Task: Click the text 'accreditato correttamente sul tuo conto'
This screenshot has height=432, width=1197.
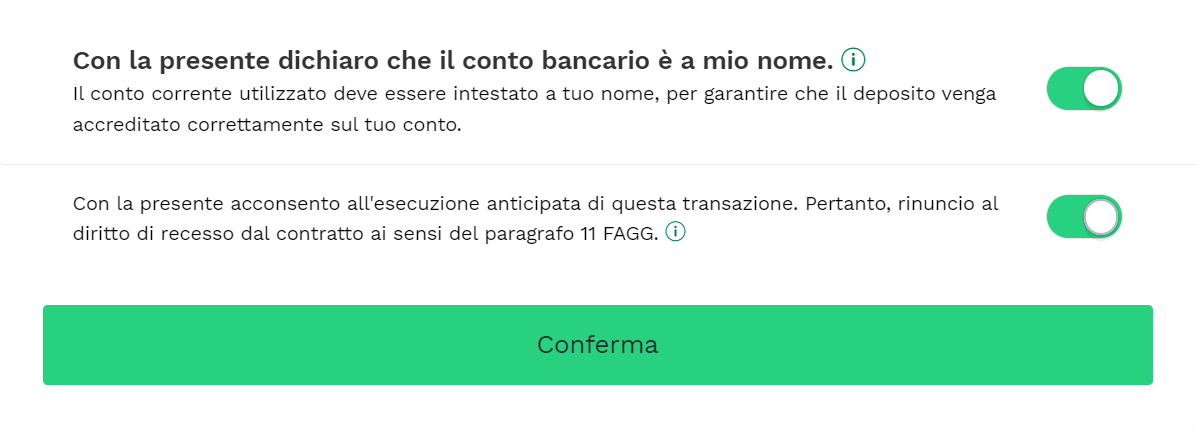Action: pos(267,124)
